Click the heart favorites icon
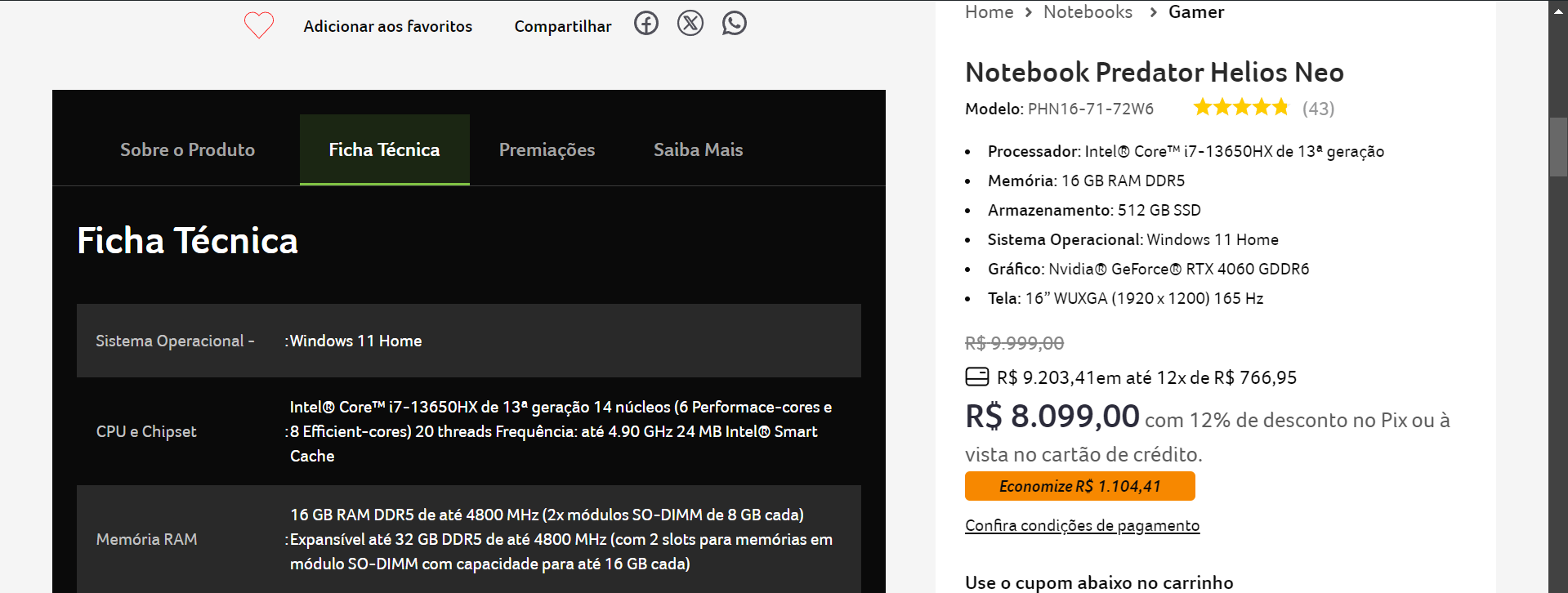This screenshot has width=1568, height=593. (259, 25)
